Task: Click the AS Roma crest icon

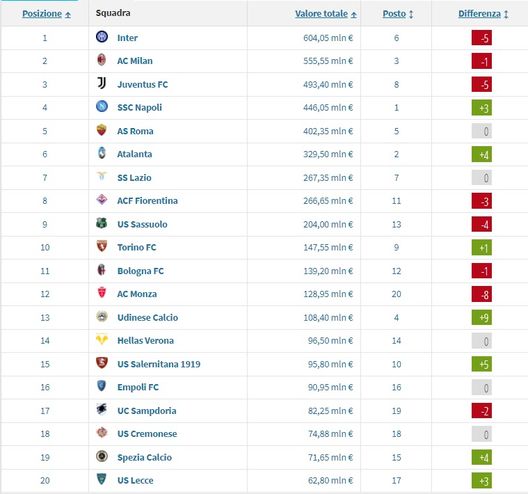Action: click(x=102, y=130)
